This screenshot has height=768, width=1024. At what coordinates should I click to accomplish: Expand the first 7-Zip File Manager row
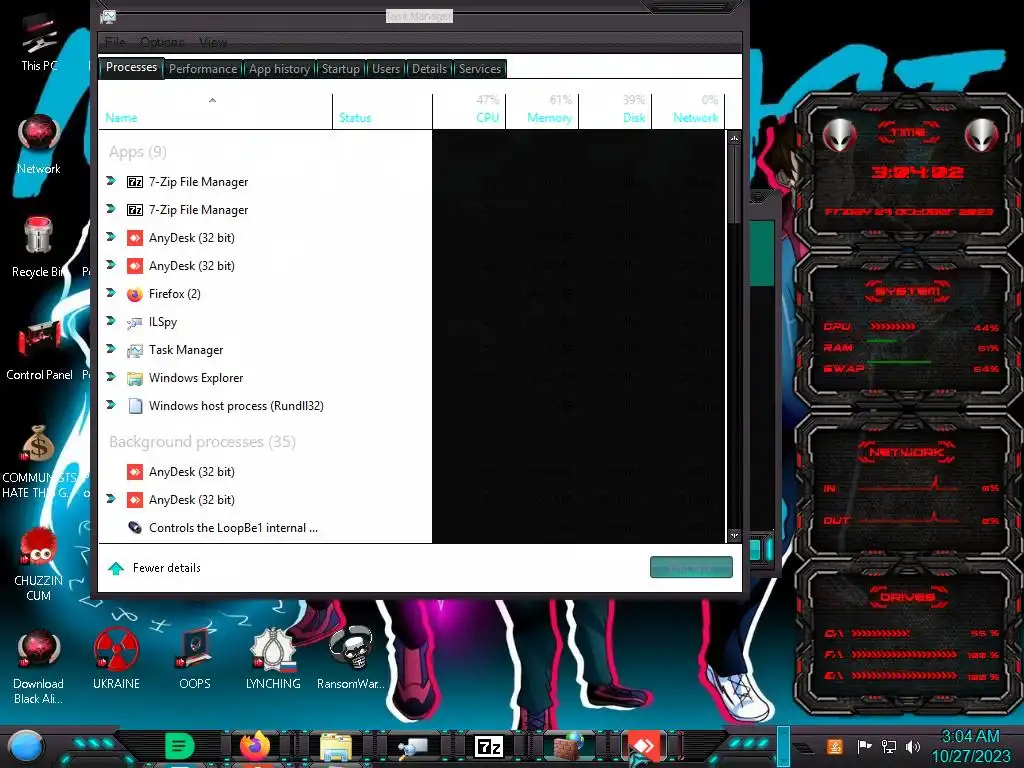(x=111, y=181)
